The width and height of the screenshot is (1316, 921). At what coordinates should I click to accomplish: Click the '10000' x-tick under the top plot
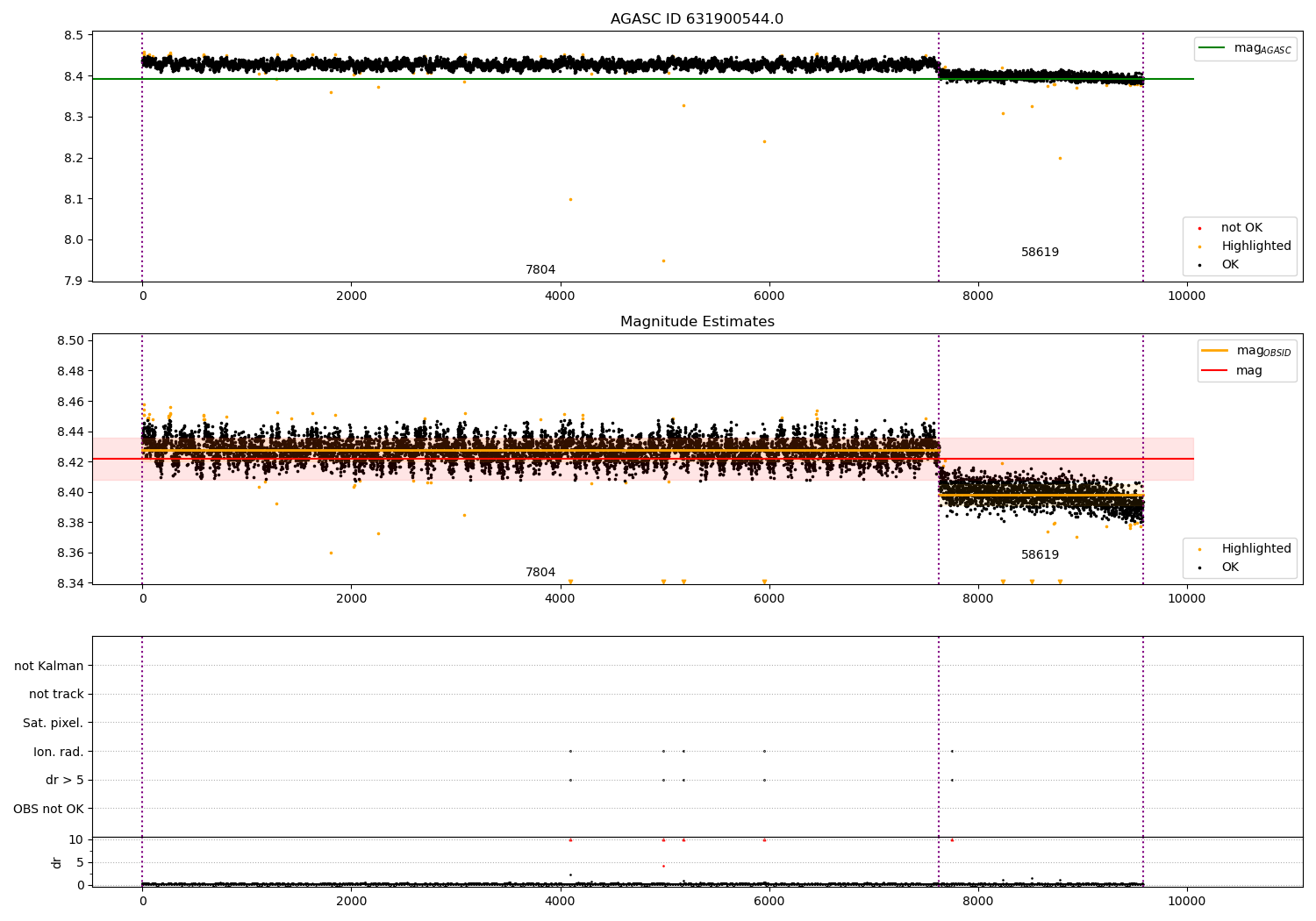tap(1186, 296)
